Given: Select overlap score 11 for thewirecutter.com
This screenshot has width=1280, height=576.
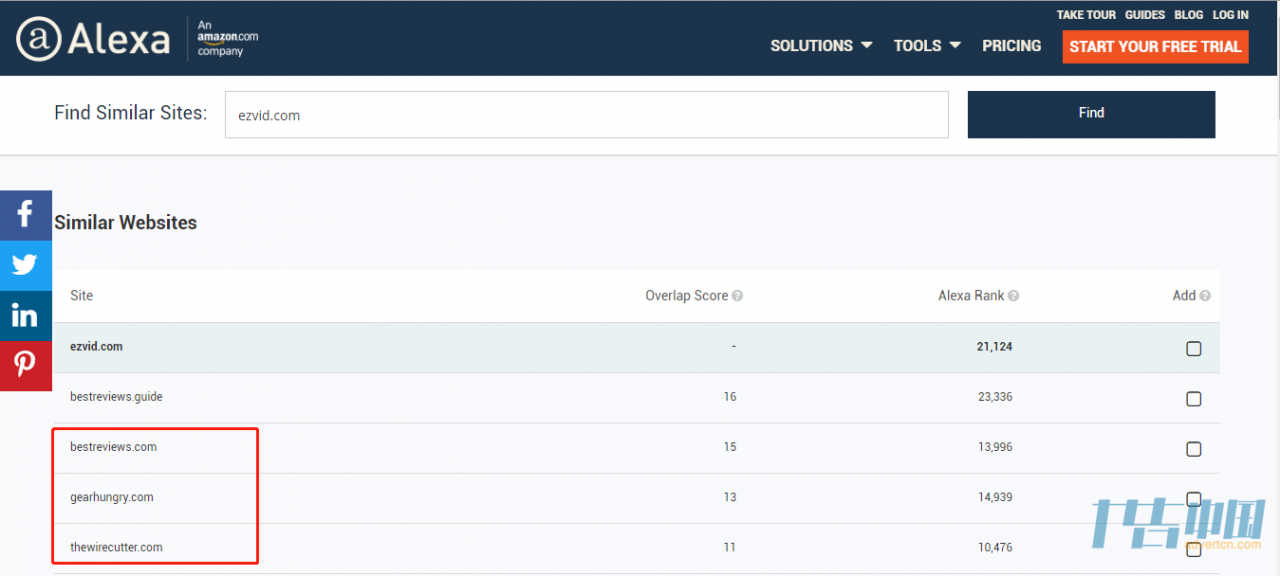Looking at the screenshot, I should point(730,547).
